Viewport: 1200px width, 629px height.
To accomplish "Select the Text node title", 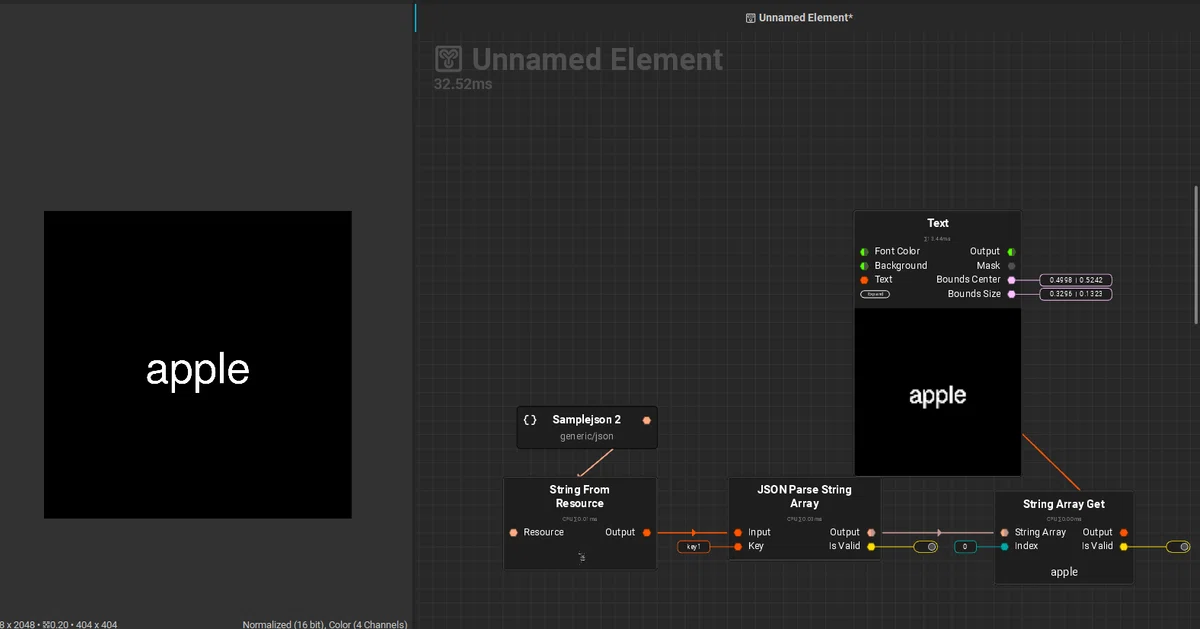I will coord(938,223).
